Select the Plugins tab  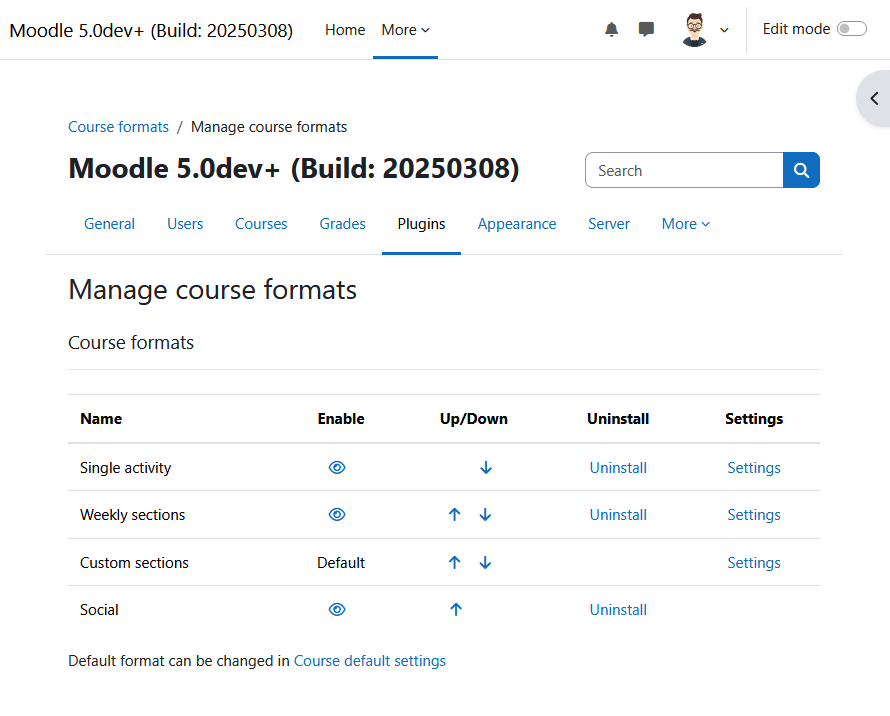[x=421, y=224]
